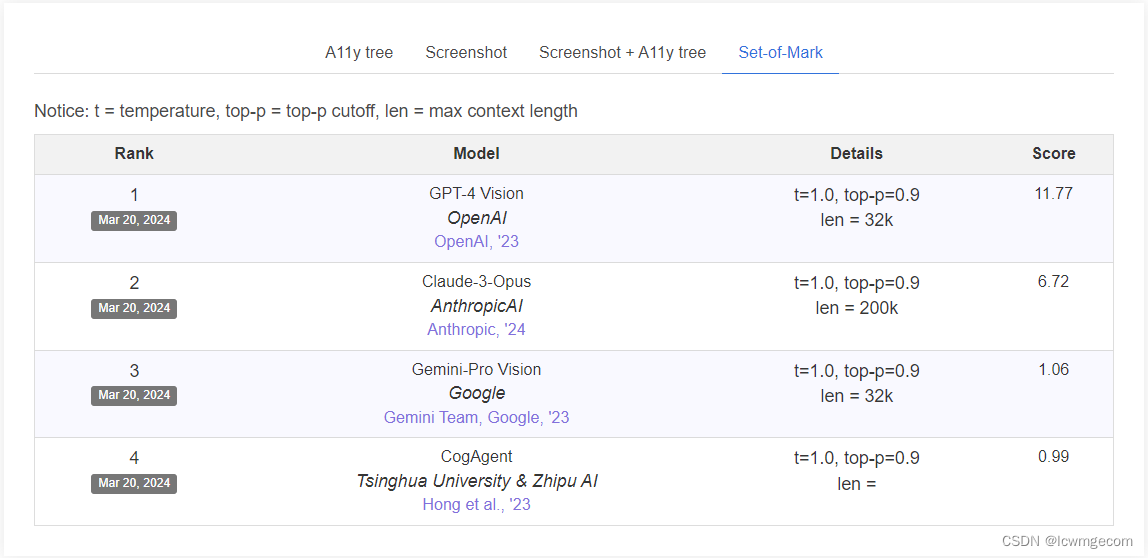This screenshot has width=1148, height=558.
Task: Click the len = 200k detail
Action: (857, 308)
